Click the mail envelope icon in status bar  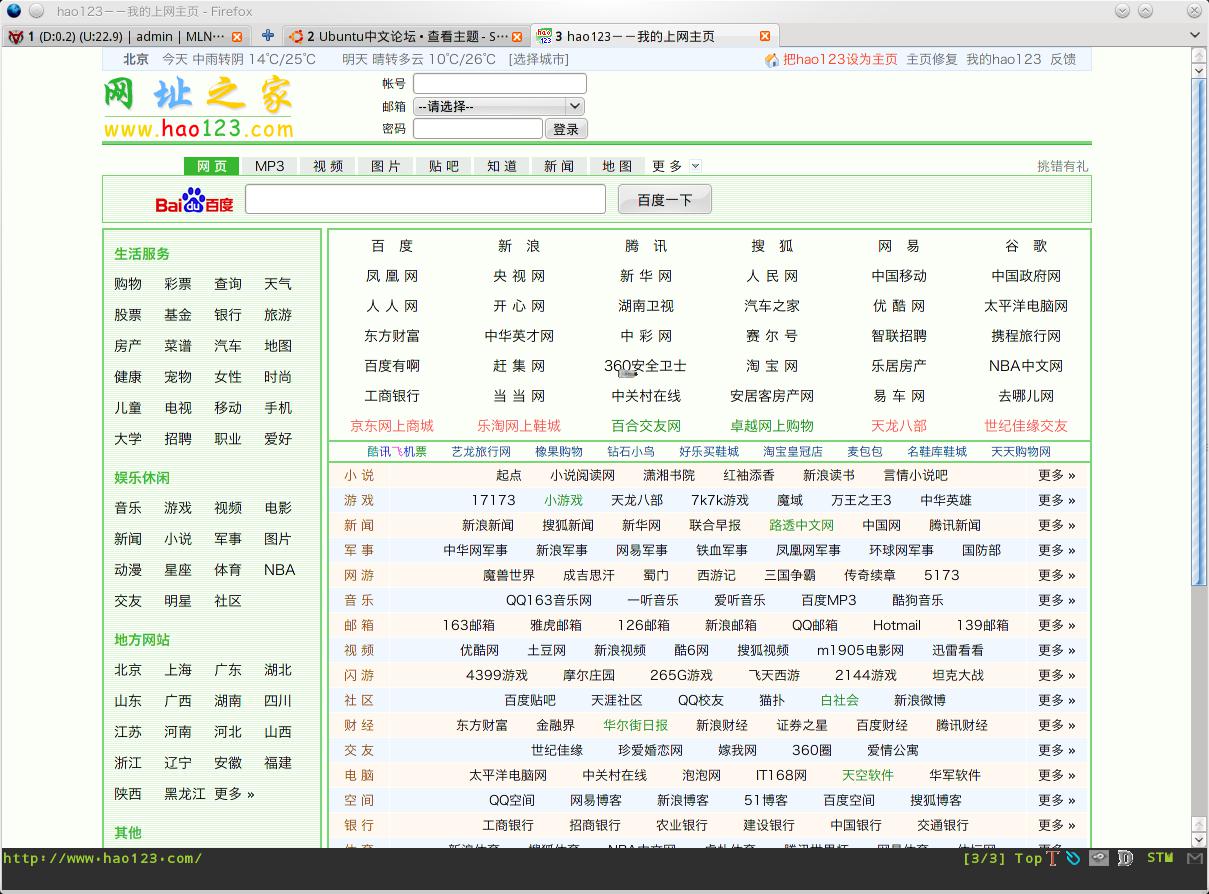pyautogui.click(x=1195, y=858)
